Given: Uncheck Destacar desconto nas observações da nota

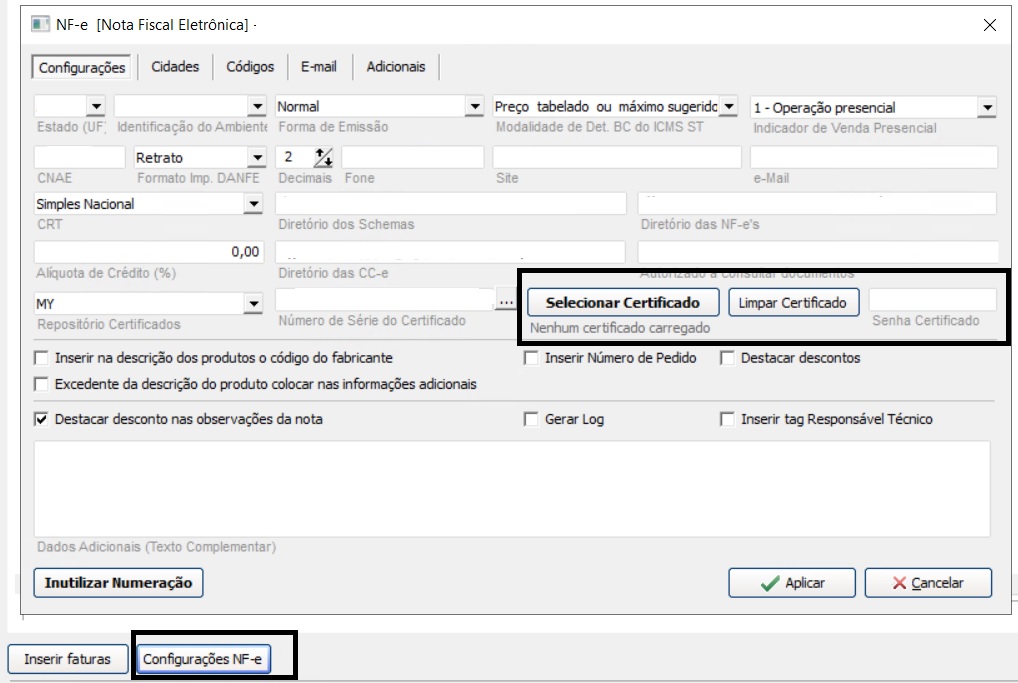Looking at the screenshot, I should pos(42,420).
